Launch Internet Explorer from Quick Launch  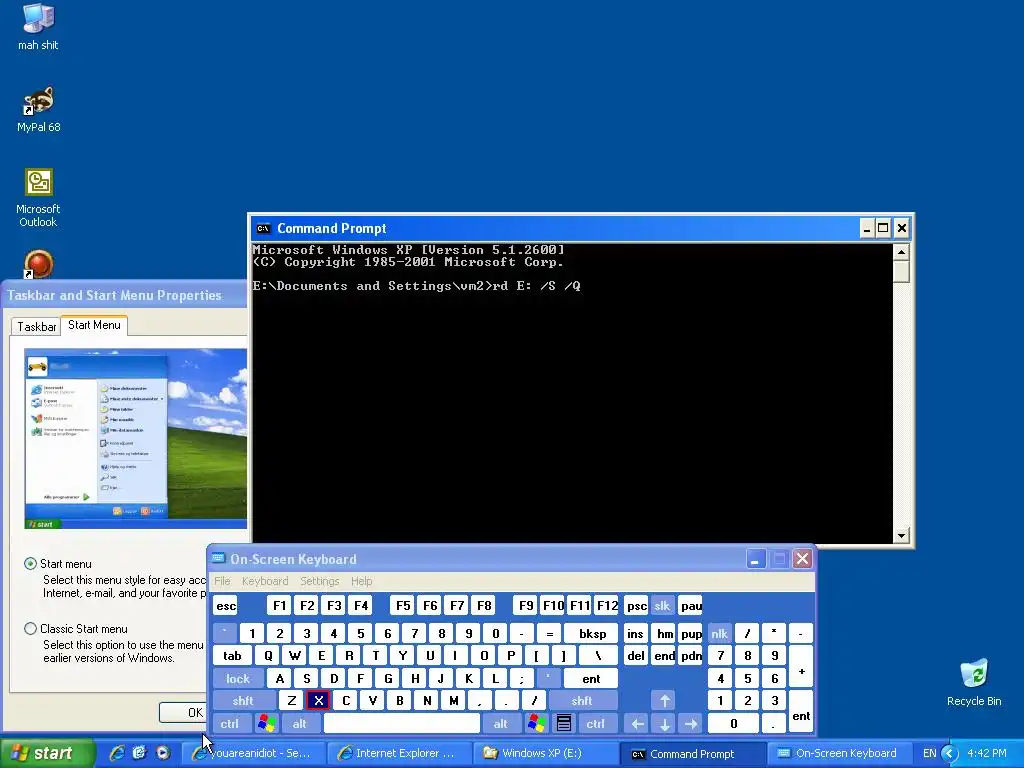tap(118, 753)
